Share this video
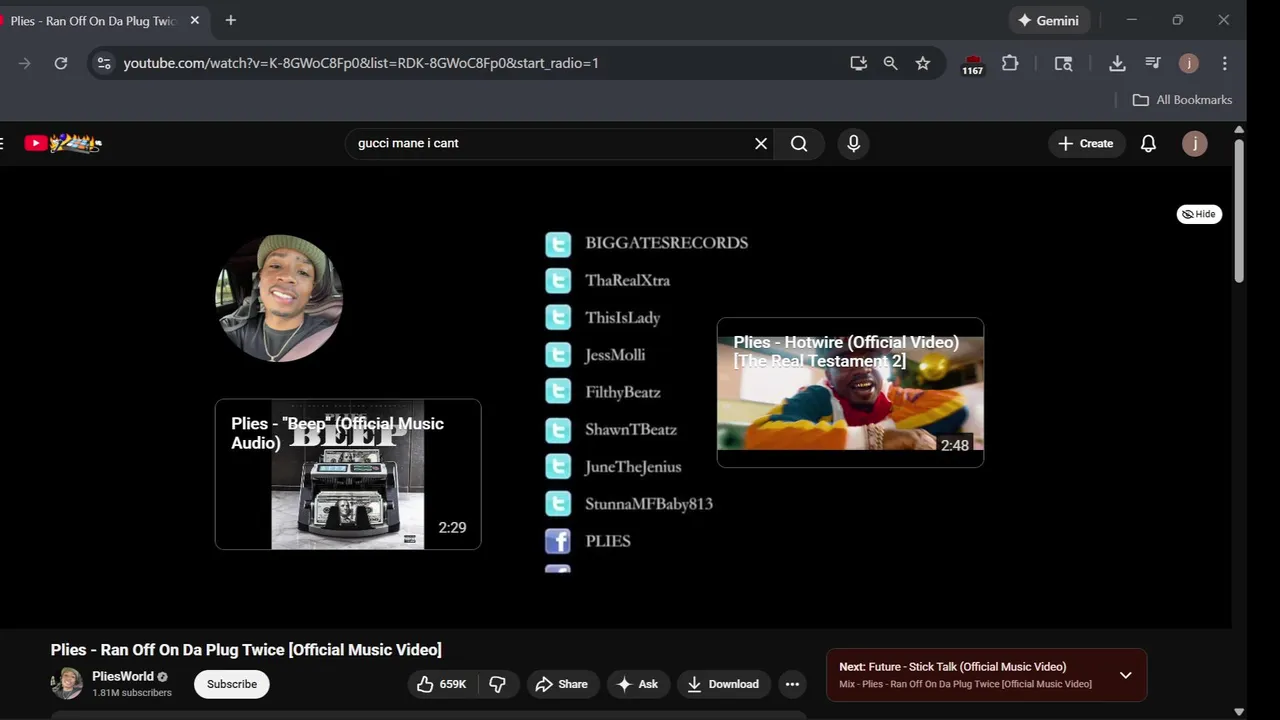The height and width of the screenshot is (720, 1280). click(562, 684)
